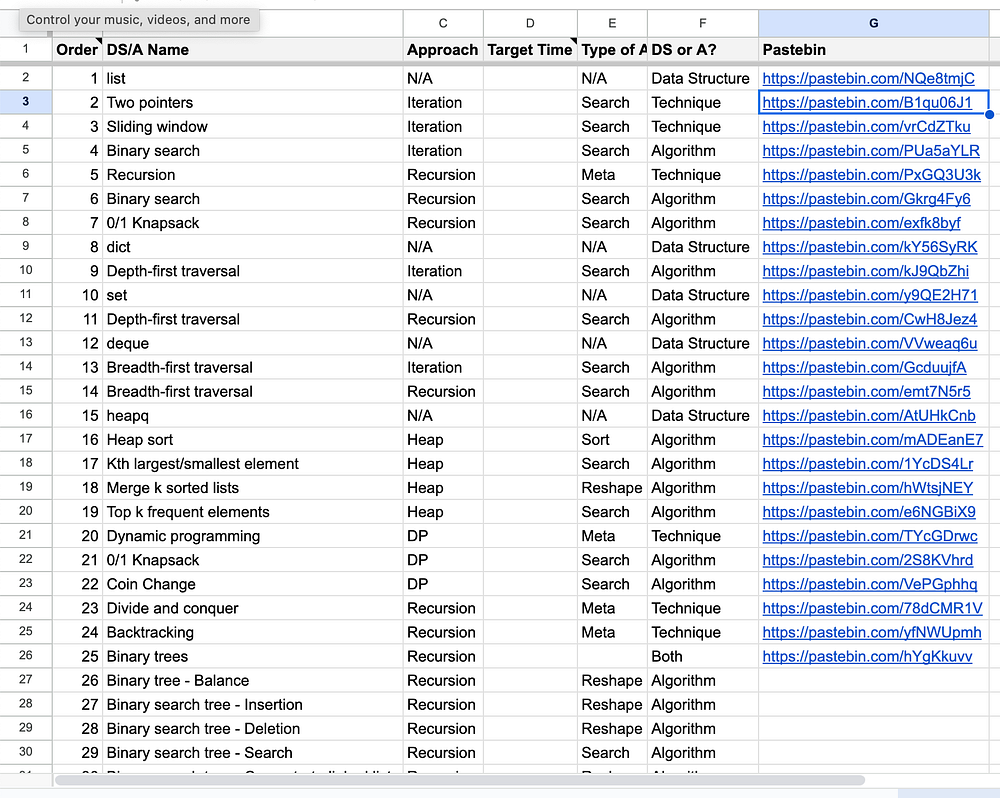Viewport: 1000px width, 798px height.
Task: Select the "Target Time" header cell
Action: (x=530, y=49)
